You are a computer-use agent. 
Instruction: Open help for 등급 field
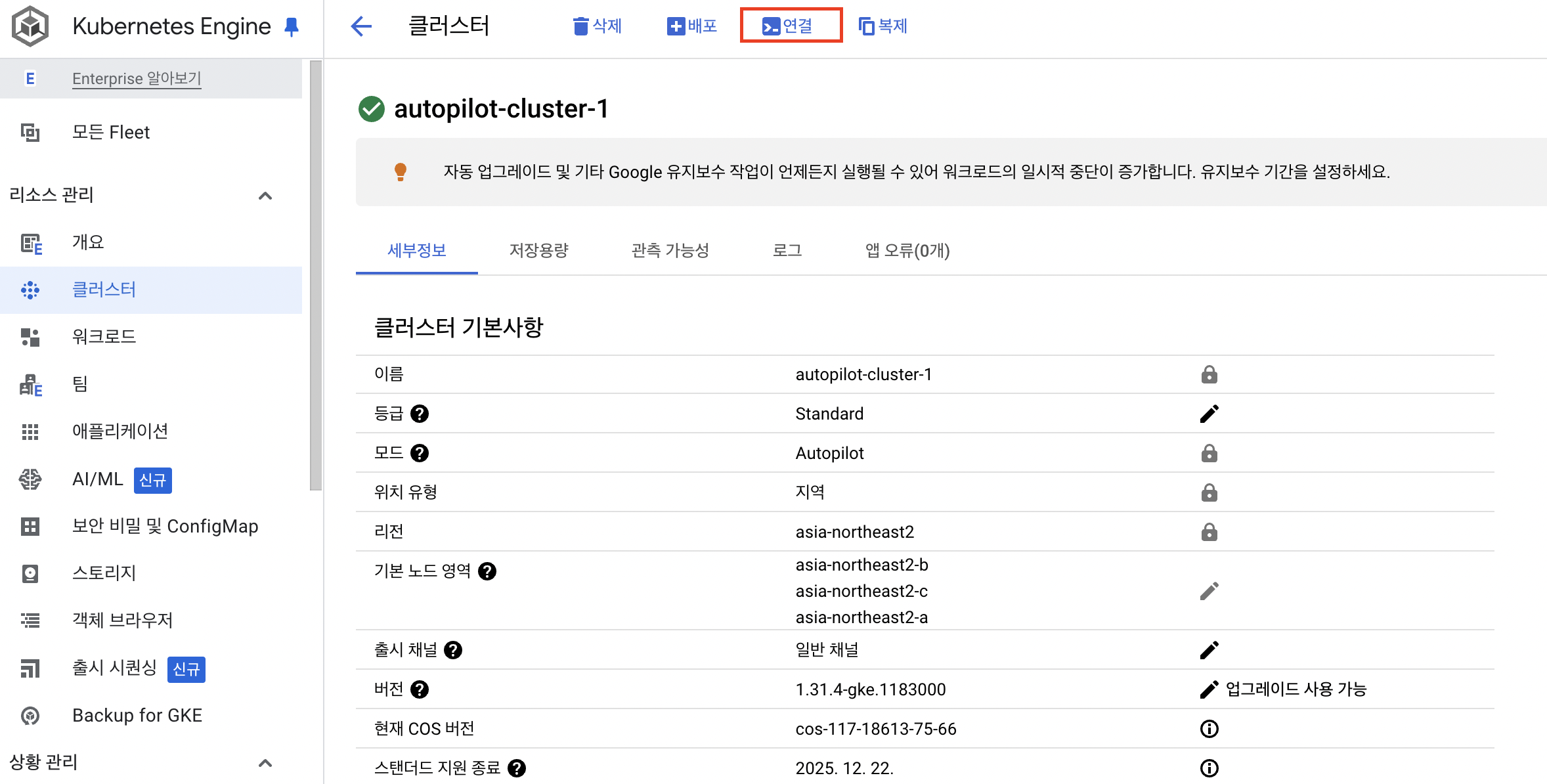pos(420,414)
